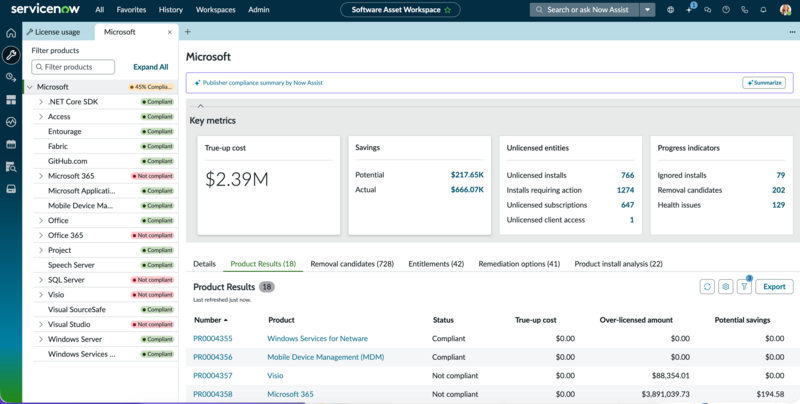
Task: Open the search dropdown arrow
Action: tap(647, 10)
